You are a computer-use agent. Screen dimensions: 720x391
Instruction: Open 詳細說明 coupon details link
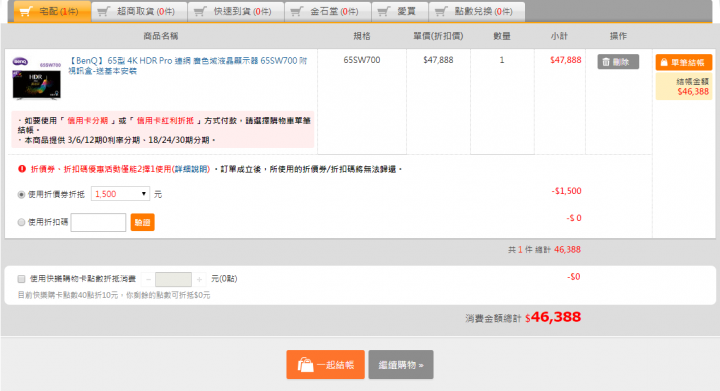191,169
